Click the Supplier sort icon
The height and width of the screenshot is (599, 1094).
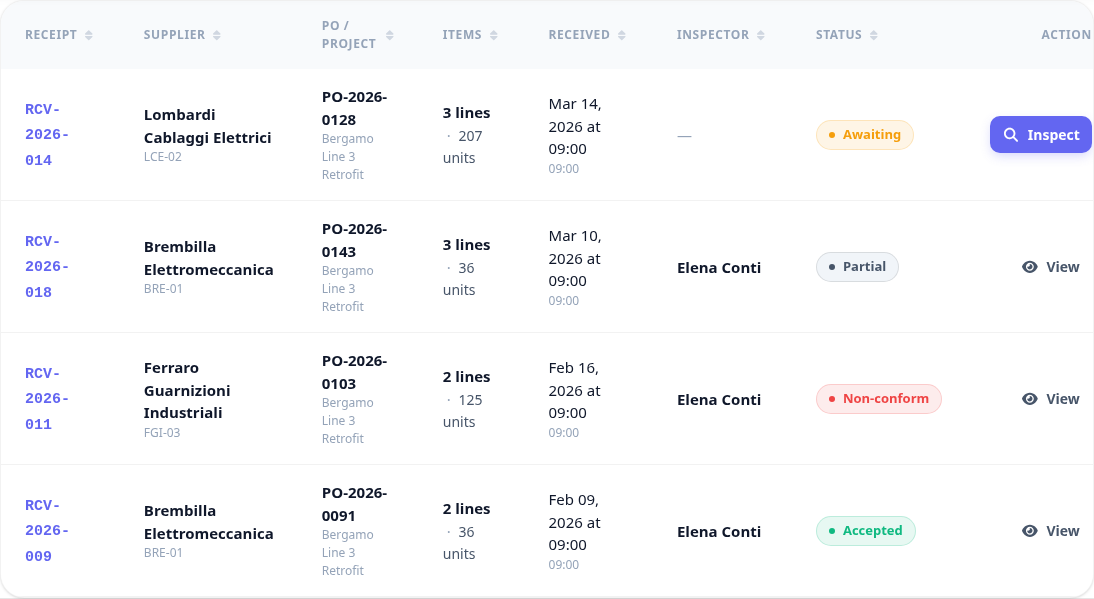217,35
